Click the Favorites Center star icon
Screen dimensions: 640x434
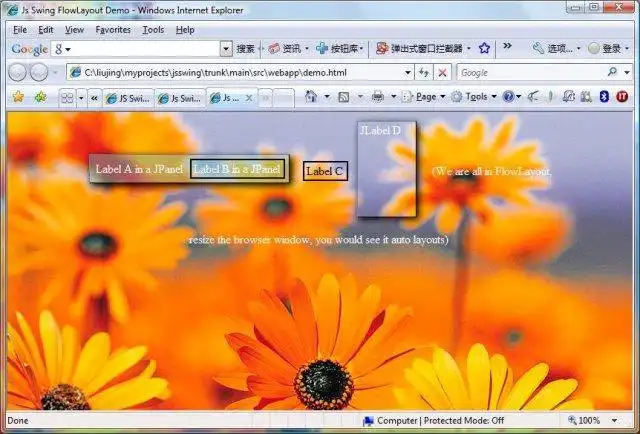(x=18, y=97)
